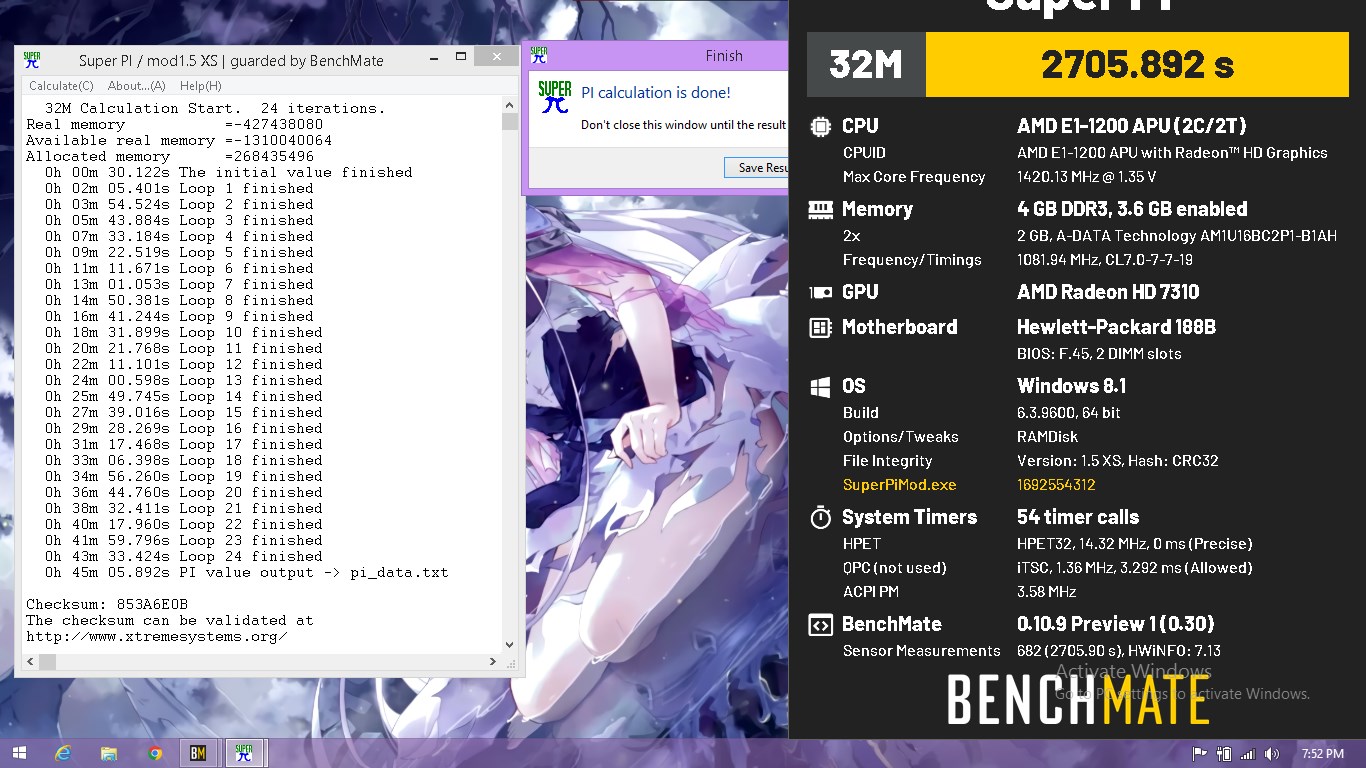Click the 54 timer calls text
The height and width of the screenshot is (768, 1366).
(1078, 517)
